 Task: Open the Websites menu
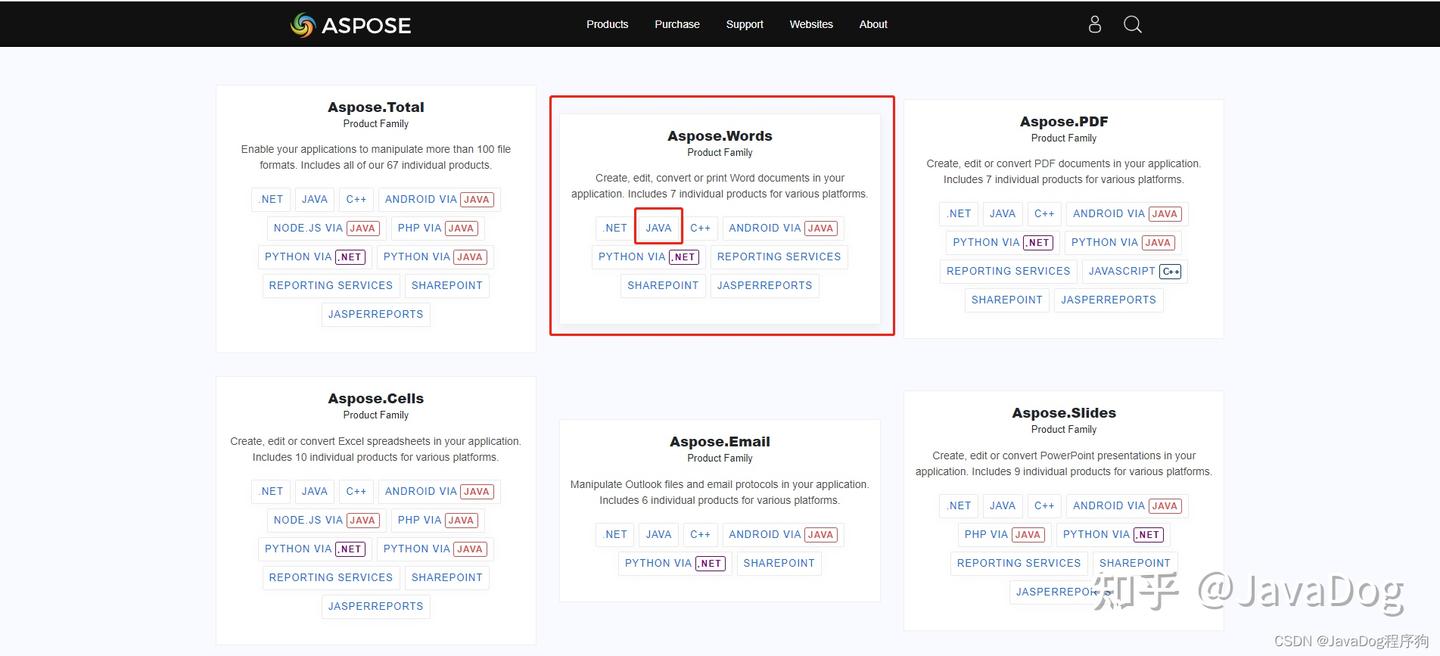(811, 24)
